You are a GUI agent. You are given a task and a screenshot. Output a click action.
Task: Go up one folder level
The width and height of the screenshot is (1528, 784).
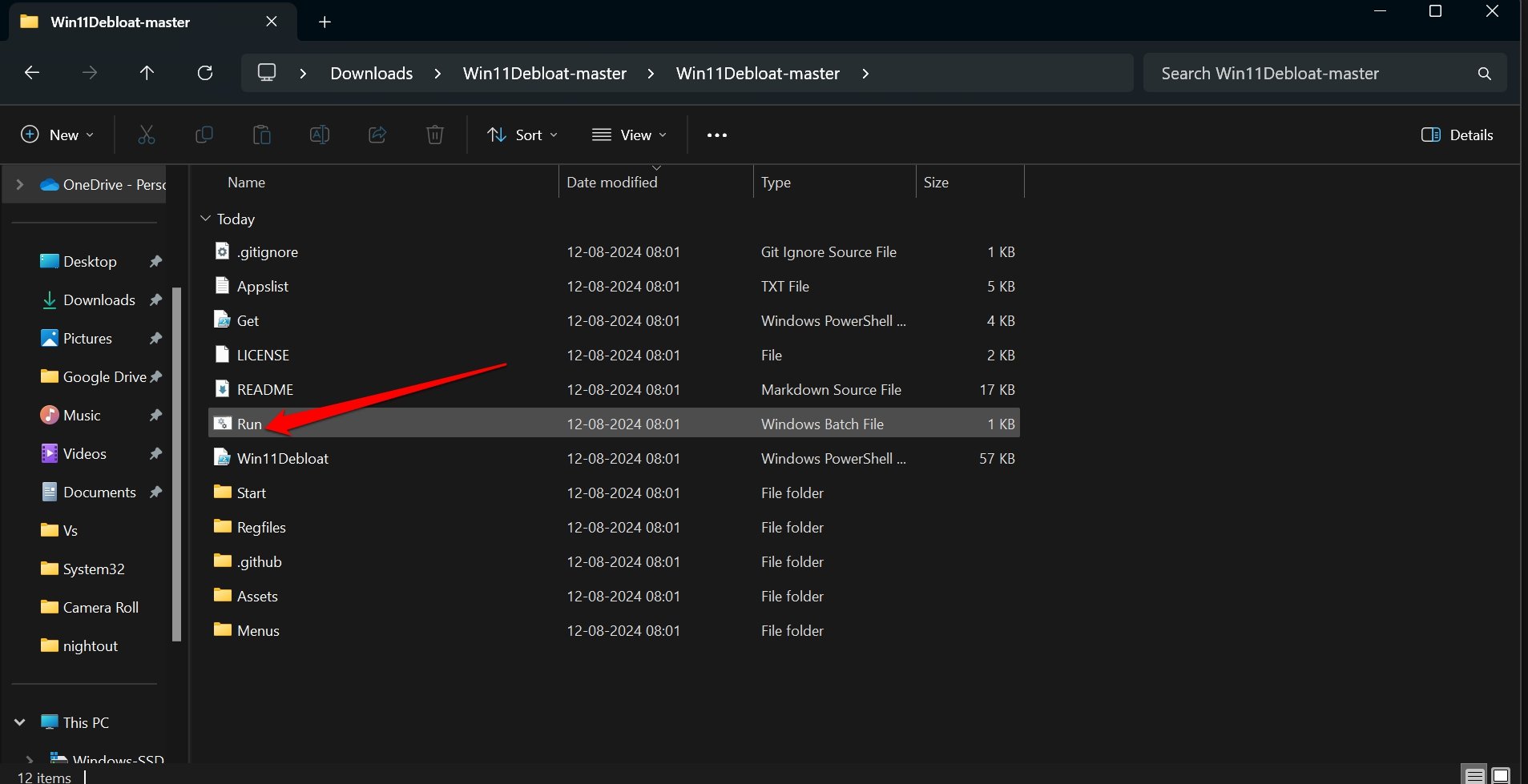click(147, 73)
